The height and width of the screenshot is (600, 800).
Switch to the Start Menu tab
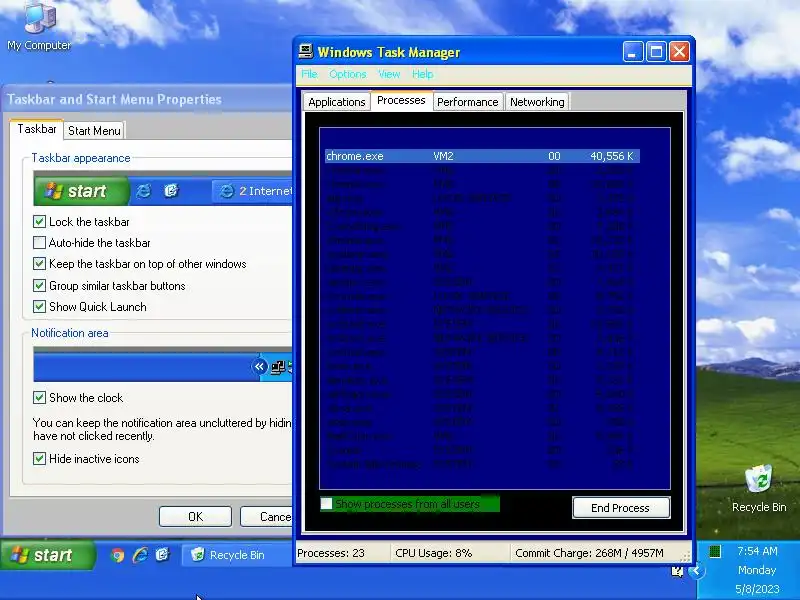tap(94, 131)
